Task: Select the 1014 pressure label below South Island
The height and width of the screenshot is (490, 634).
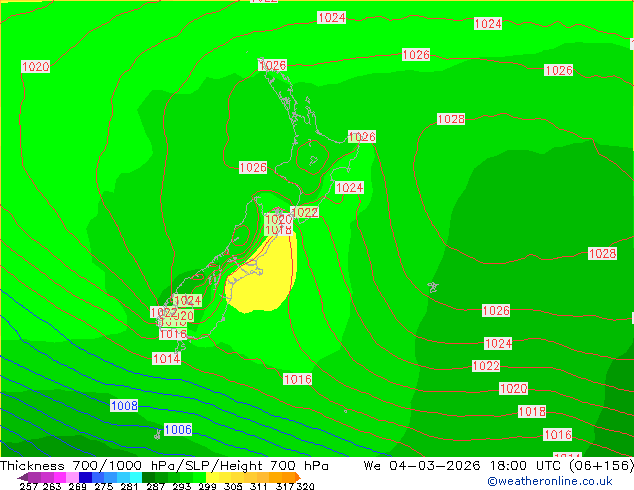Action: pos(167,359)
